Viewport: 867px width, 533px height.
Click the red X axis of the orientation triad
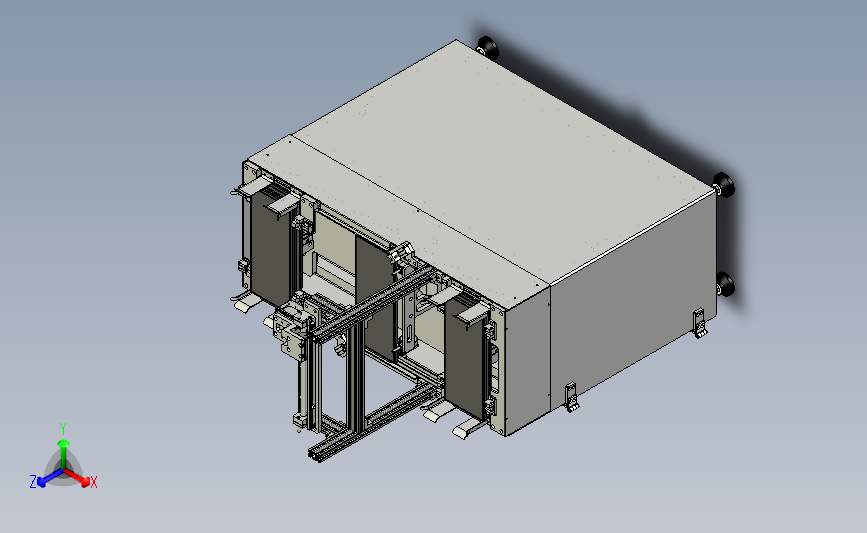tap(77, 478)
